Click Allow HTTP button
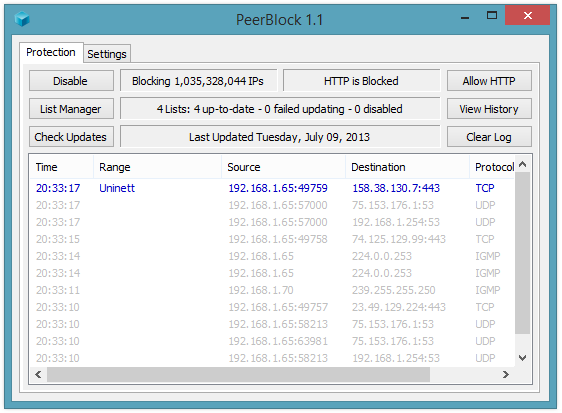 [489, 81]
